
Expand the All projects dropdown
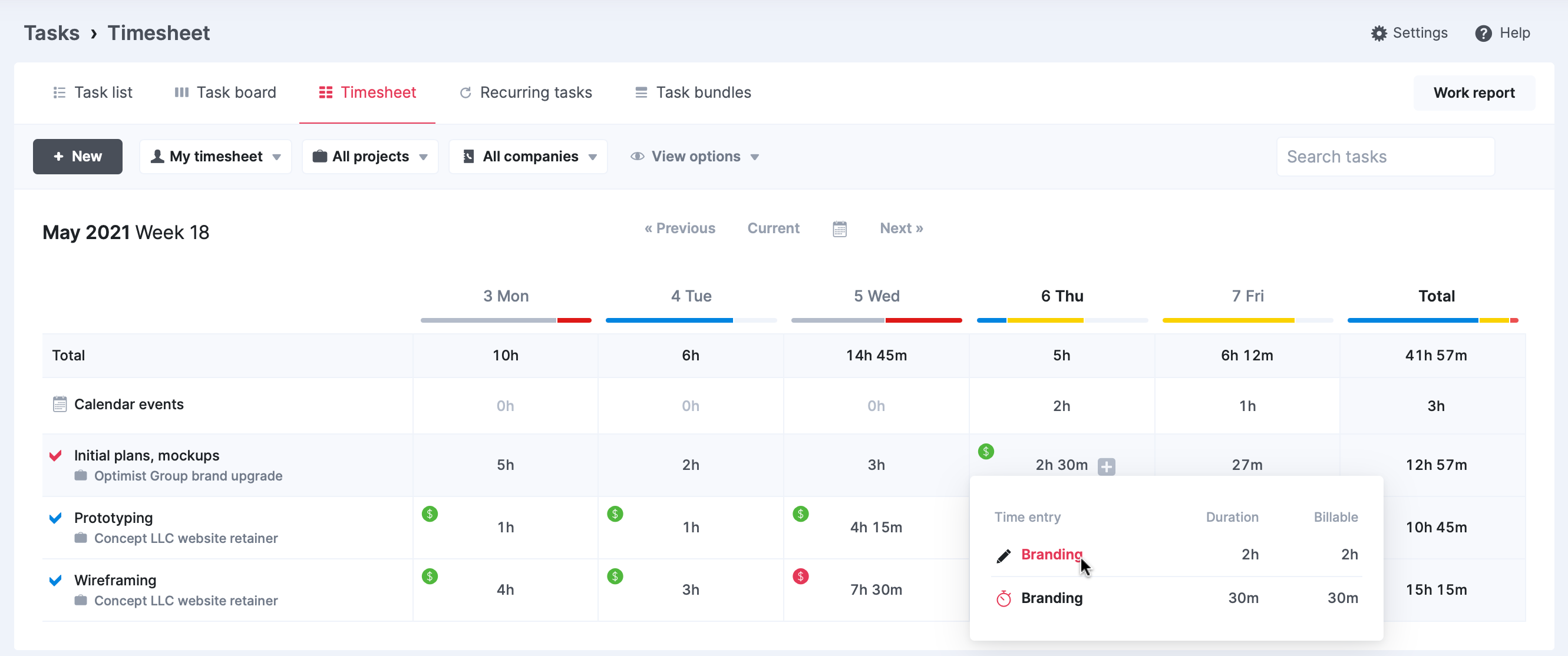pyautogui.click(x=370, y=157)
